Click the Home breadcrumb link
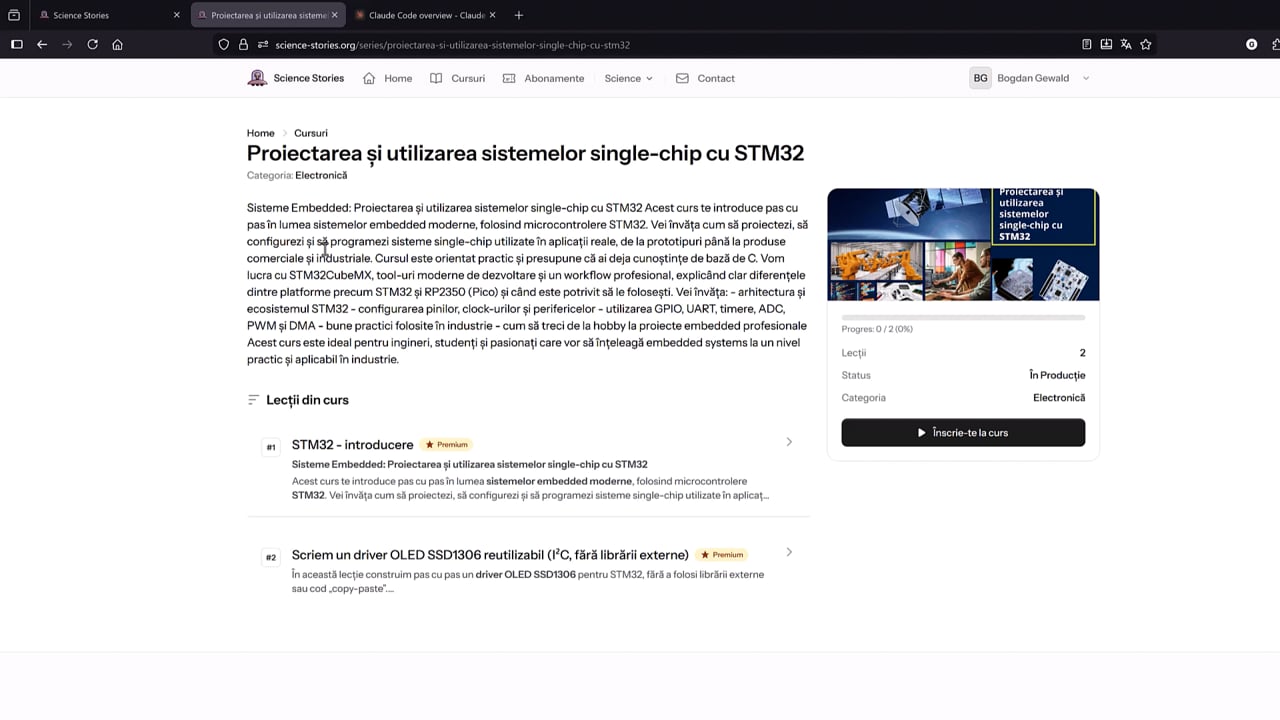 tap(260, 133)
